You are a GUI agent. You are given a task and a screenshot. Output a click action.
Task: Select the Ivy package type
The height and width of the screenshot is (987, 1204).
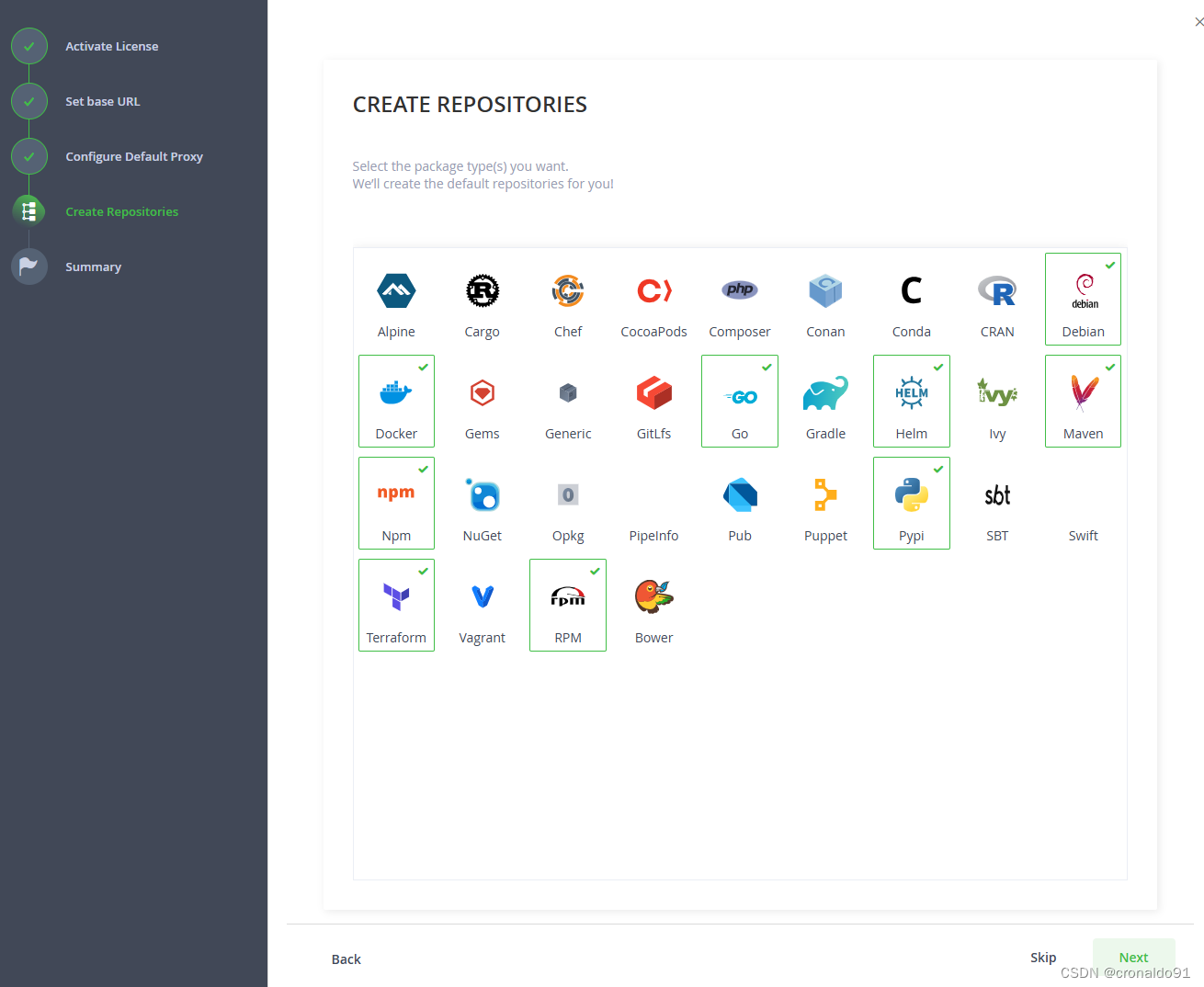pyautogui.click(x=997, y=402)
